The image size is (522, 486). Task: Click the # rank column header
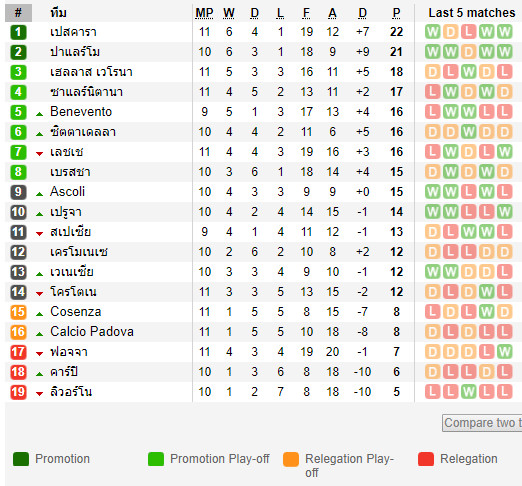18,13
